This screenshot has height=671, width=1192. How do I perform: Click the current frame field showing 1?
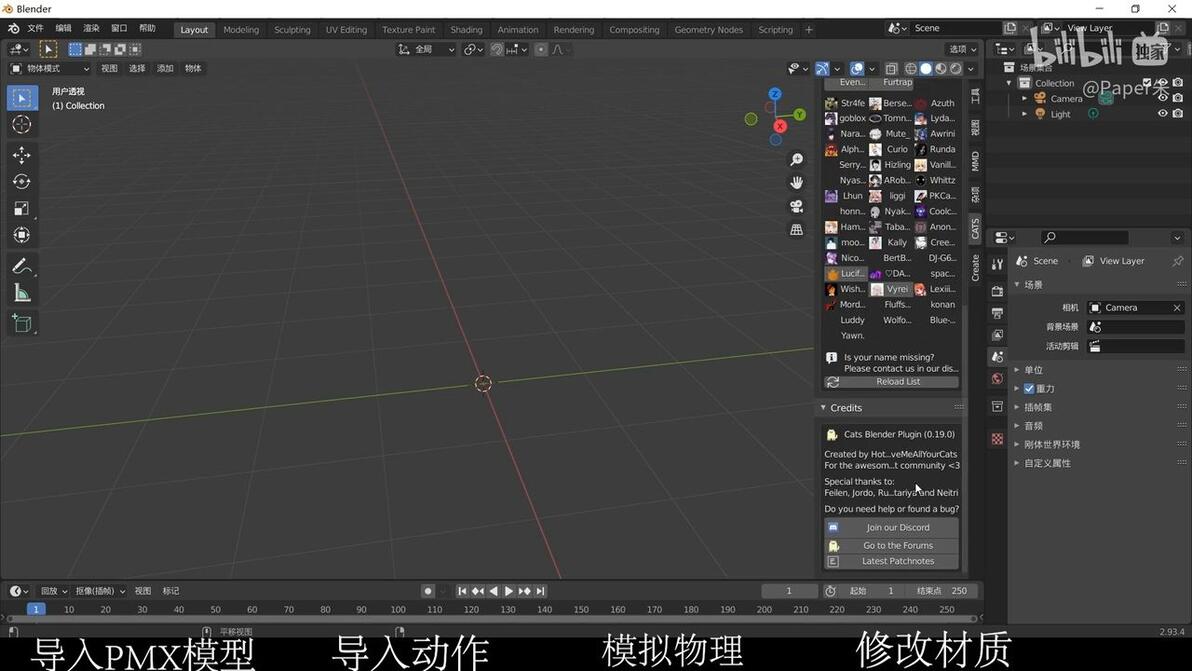pyautogui.click(x=788, y=590)
